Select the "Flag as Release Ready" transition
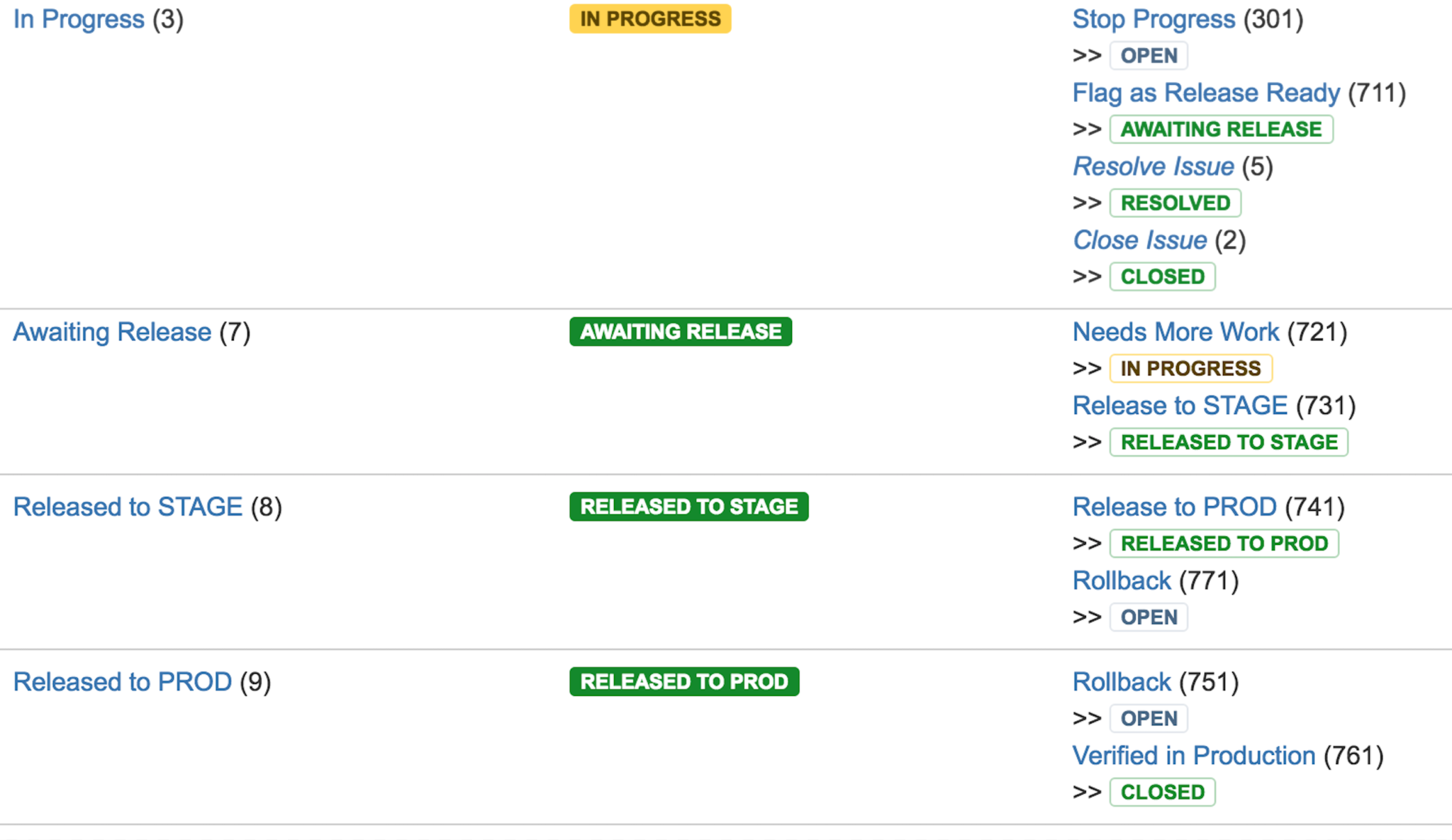 click(x=1205, y=92)
